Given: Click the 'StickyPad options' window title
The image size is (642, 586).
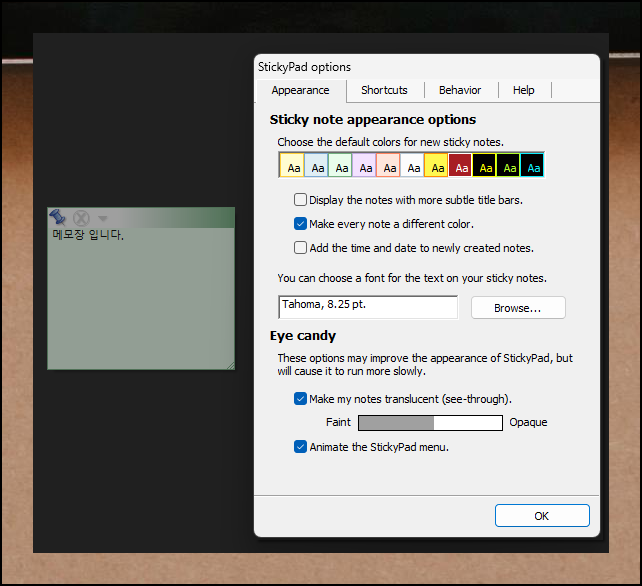Looking at the screenshot, I should (x=304, y=67).
